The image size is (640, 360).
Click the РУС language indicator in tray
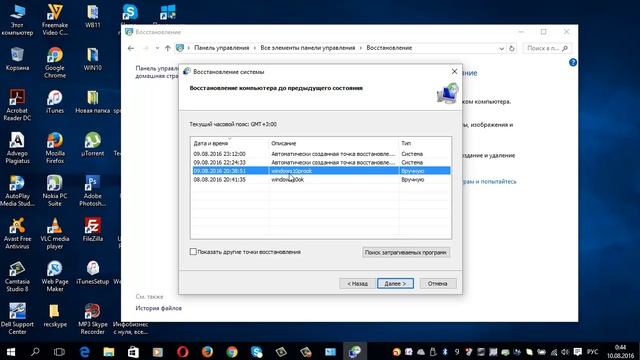point(592,351)
